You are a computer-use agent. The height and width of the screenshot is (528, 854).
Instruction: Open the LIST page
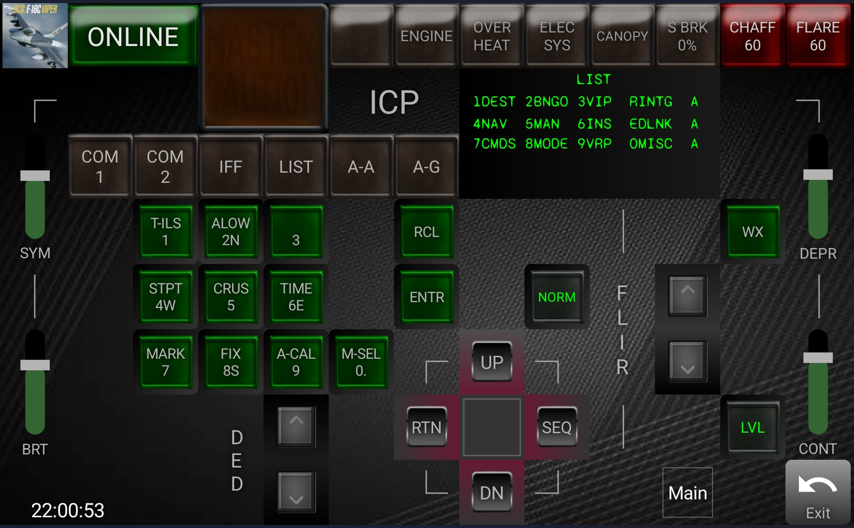[295, 167]
